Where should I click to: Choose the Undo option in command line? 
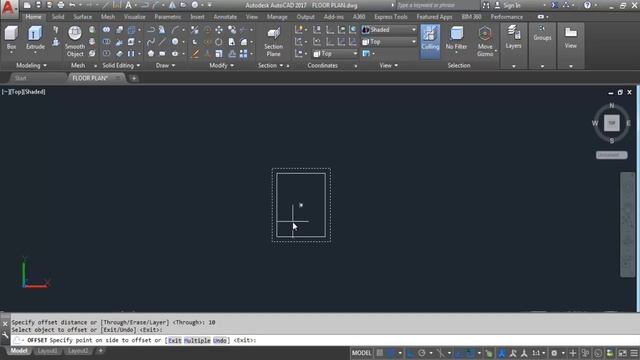point(220,340)
